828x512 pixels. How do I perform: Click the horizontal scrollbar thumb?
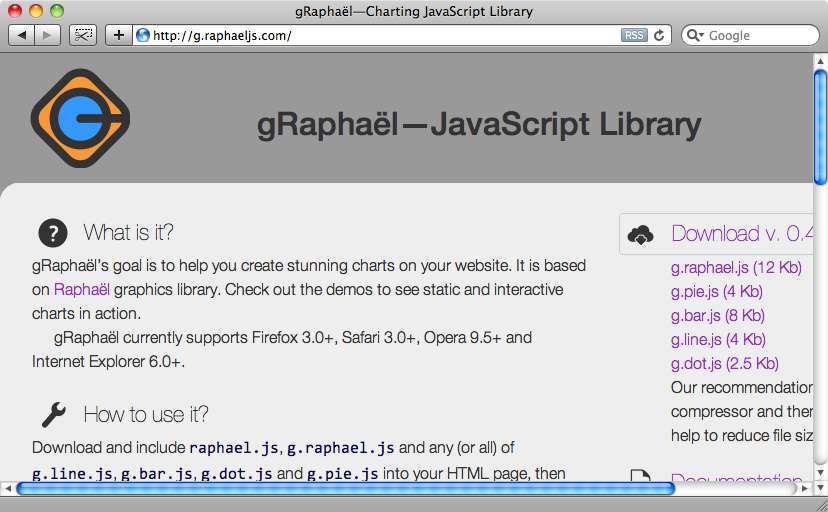tap(346, 488)
